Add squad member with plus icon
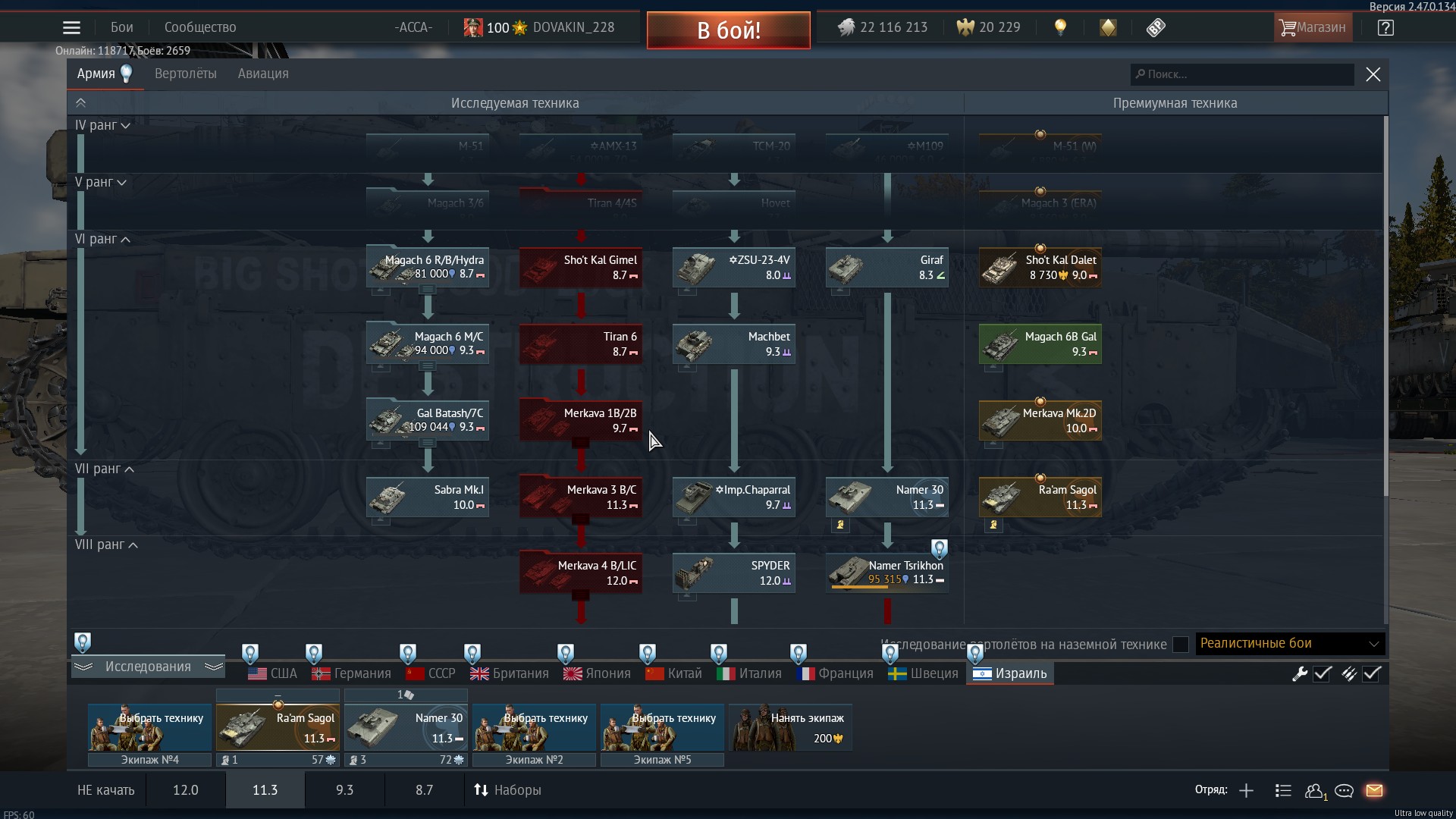 pyautogui.click(x=1246, y=790)
